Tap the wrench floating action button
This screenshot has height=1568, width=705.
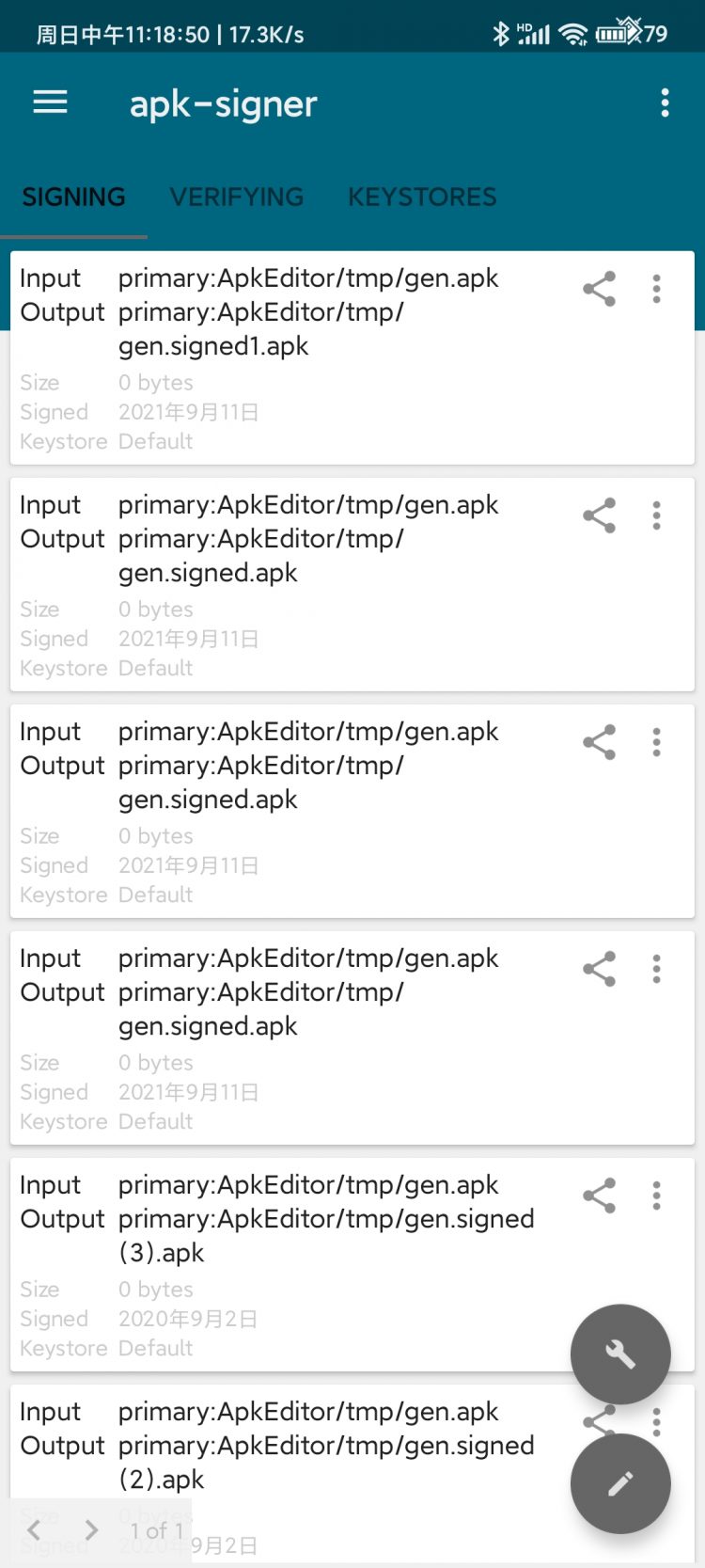click(620, 1353)
